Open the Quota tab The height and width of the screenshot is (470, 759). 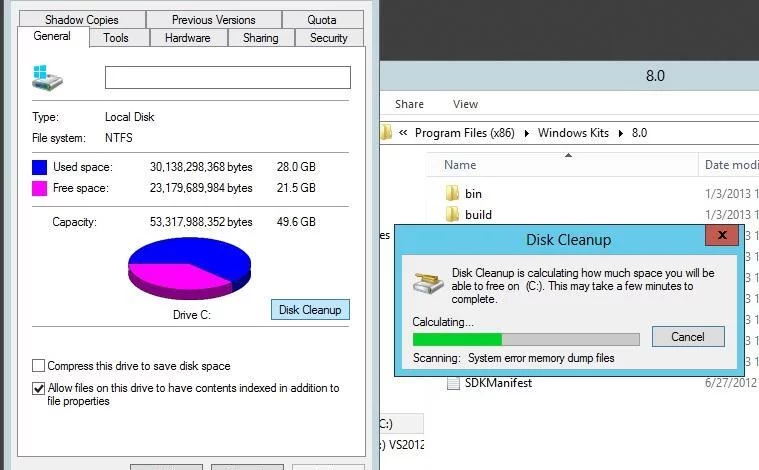[322, 19]
